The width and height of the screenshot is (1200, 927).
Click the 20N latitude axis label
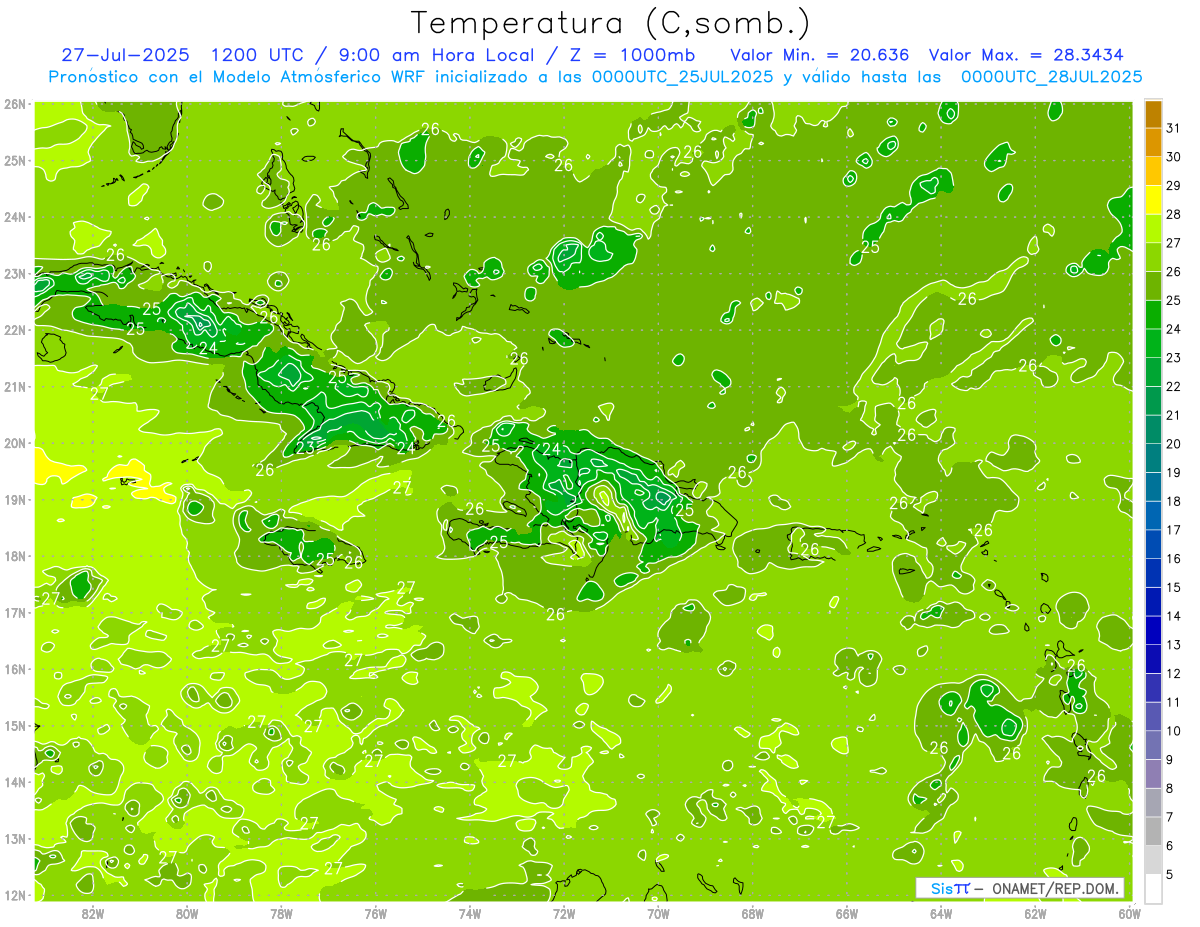(x=14, y=443)
